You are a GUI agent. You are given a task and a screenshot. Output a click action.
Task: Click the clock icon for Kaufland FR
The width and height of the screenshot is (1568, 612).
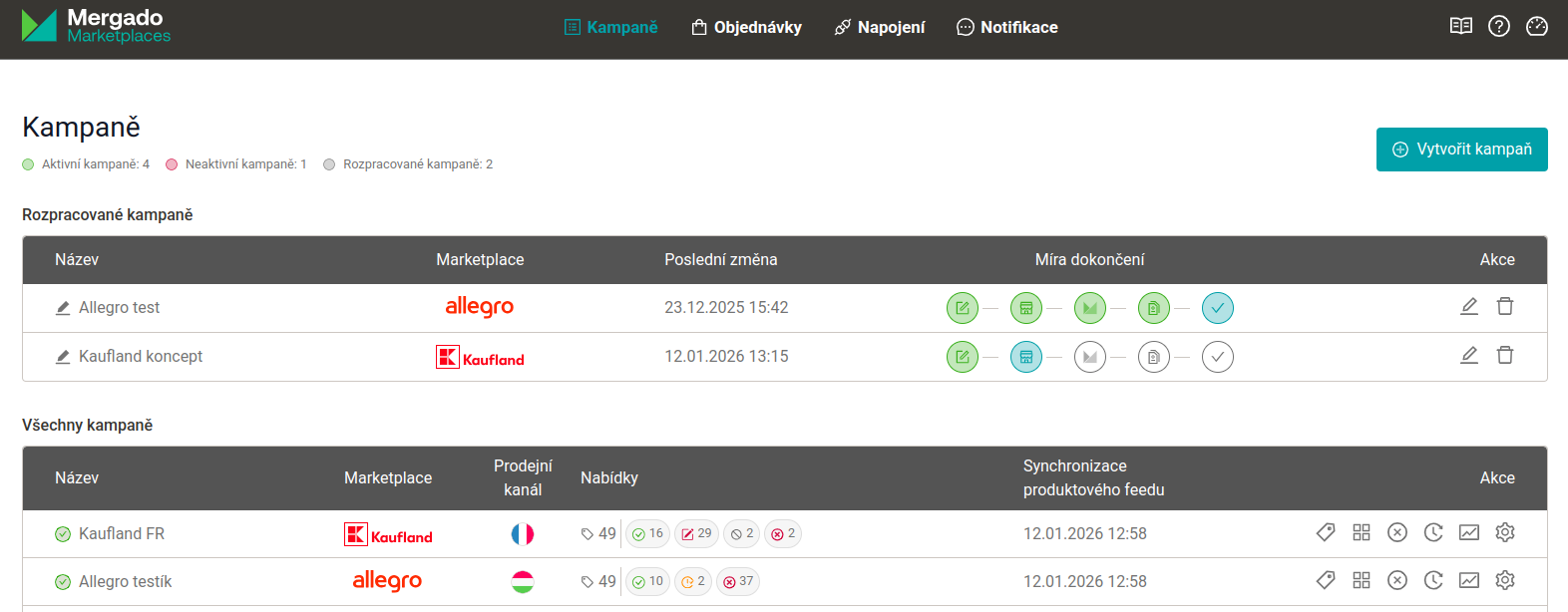1432,533
